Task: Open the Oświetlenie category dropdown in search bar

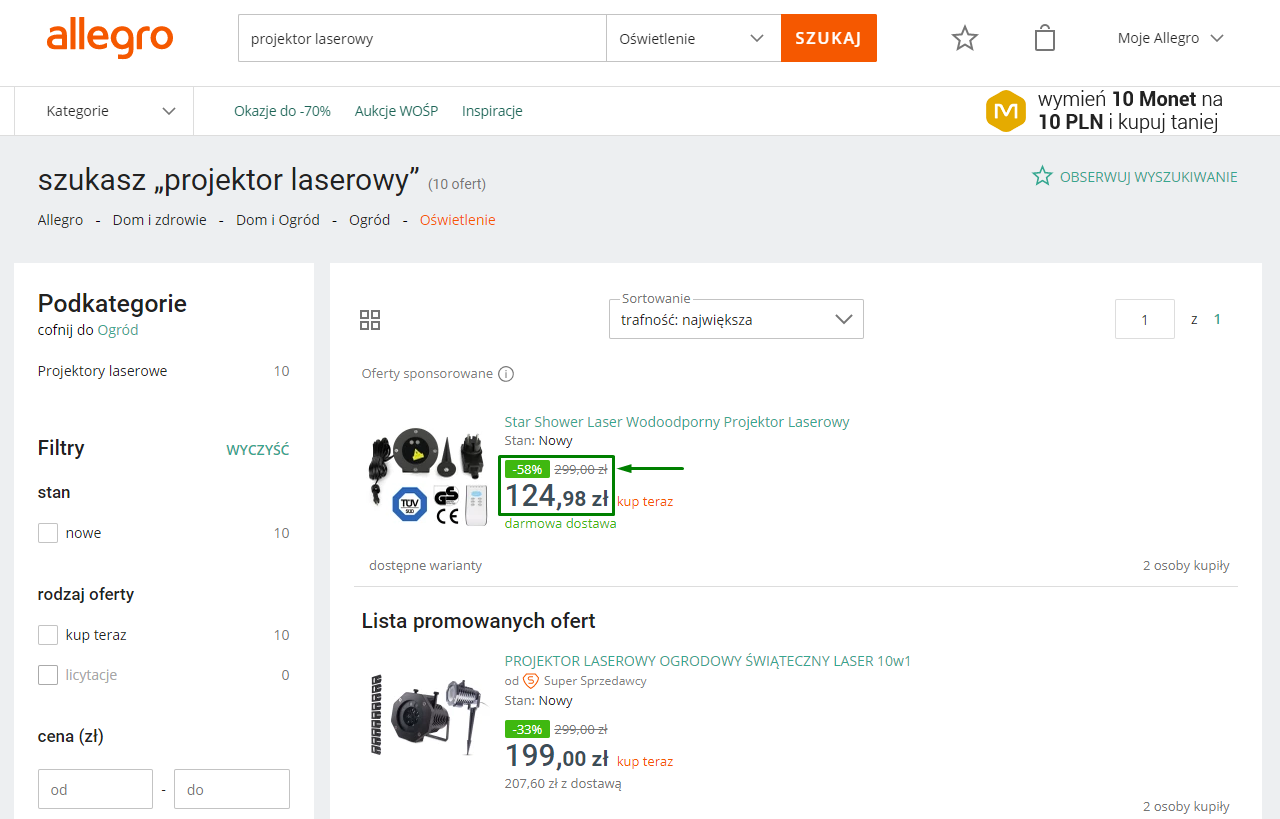Action: (x=693, y=38)
